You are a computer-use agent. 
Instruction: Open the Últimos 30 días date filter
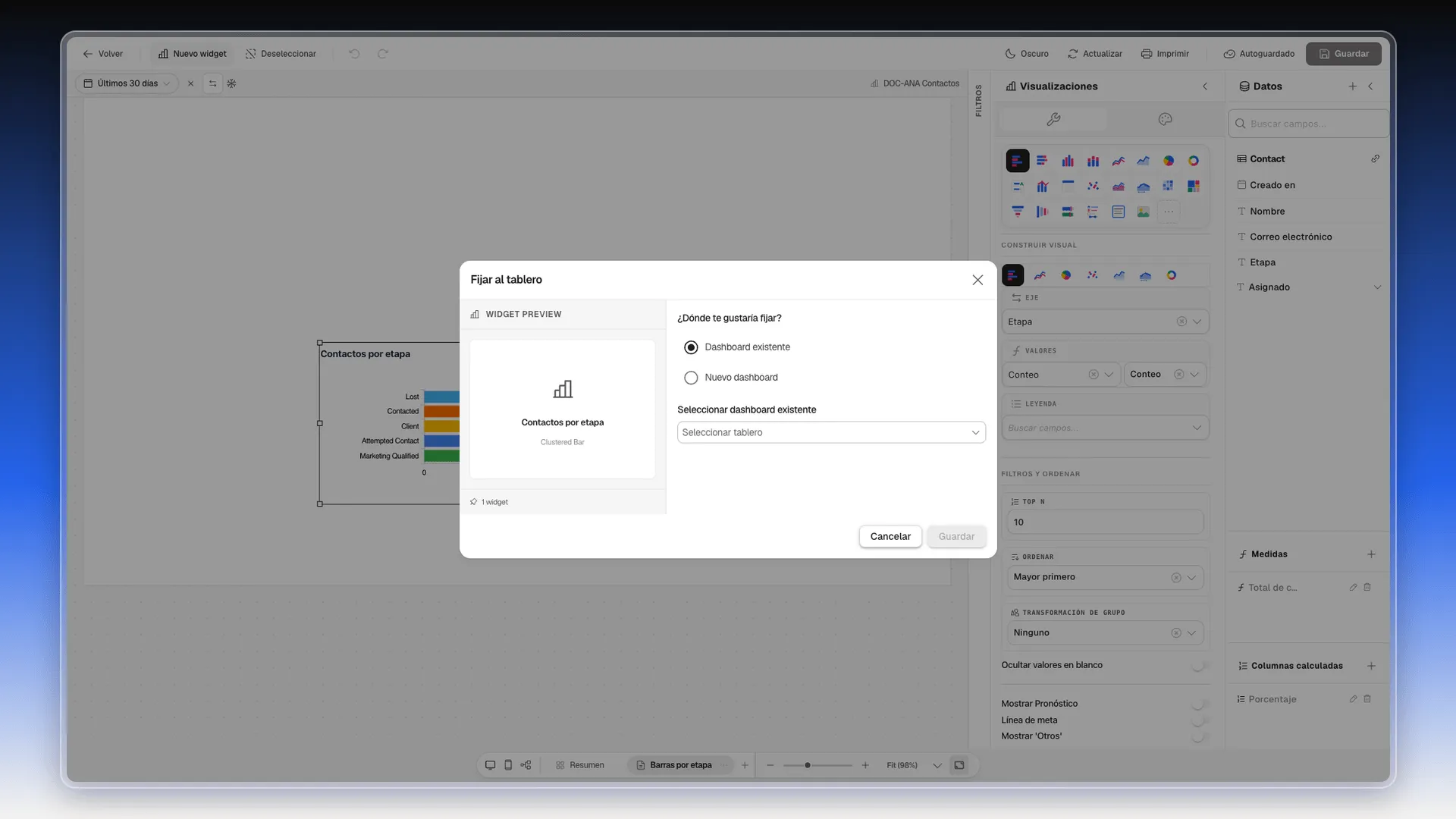(x=127, y=83)
